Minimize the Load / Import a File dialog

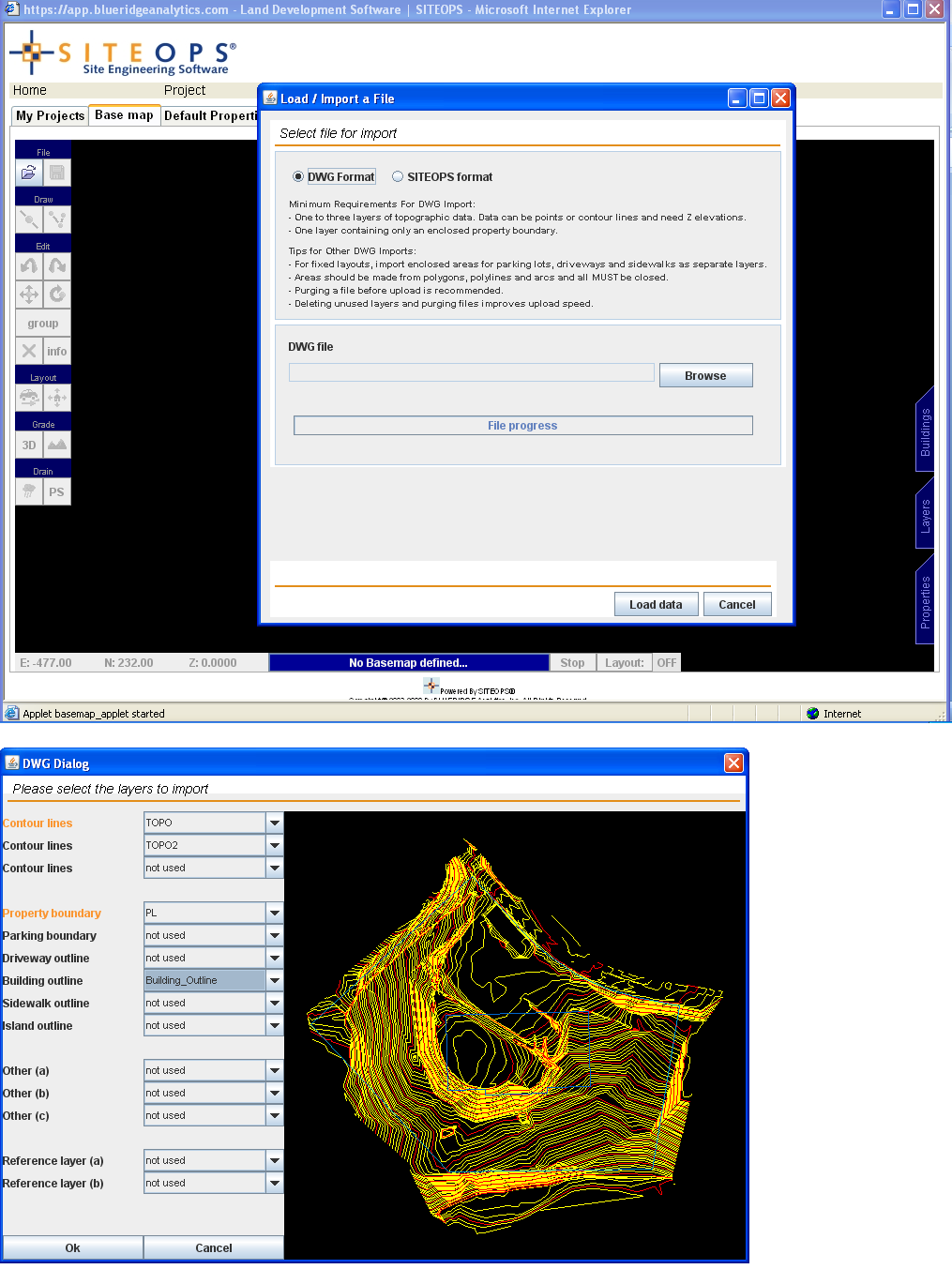[737, 98]
